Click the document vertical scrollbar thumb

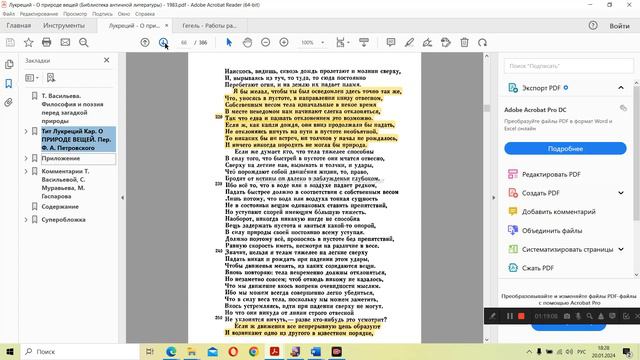487,108
